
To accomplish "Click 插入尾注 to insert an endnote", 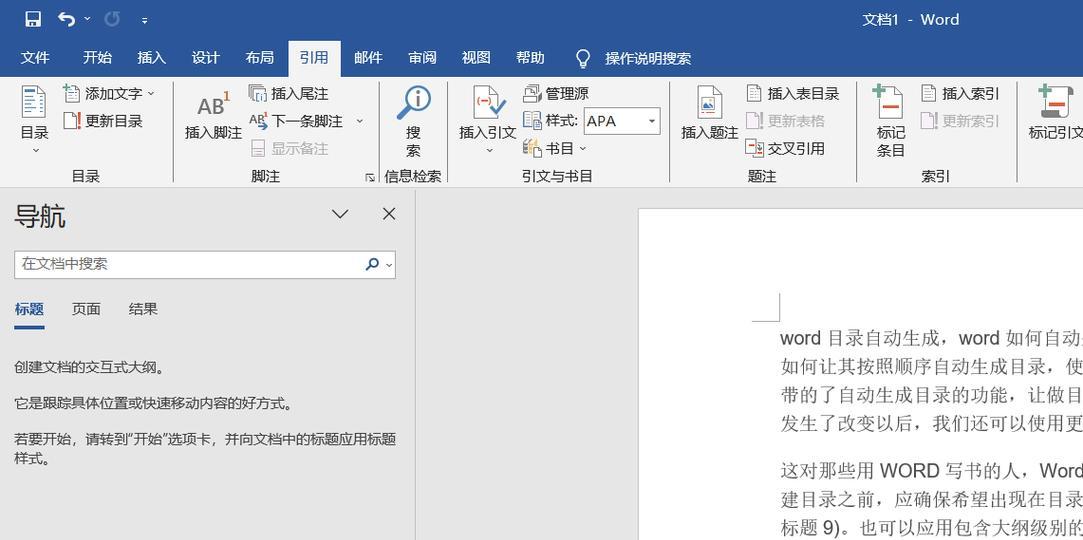I will point(288,93).
